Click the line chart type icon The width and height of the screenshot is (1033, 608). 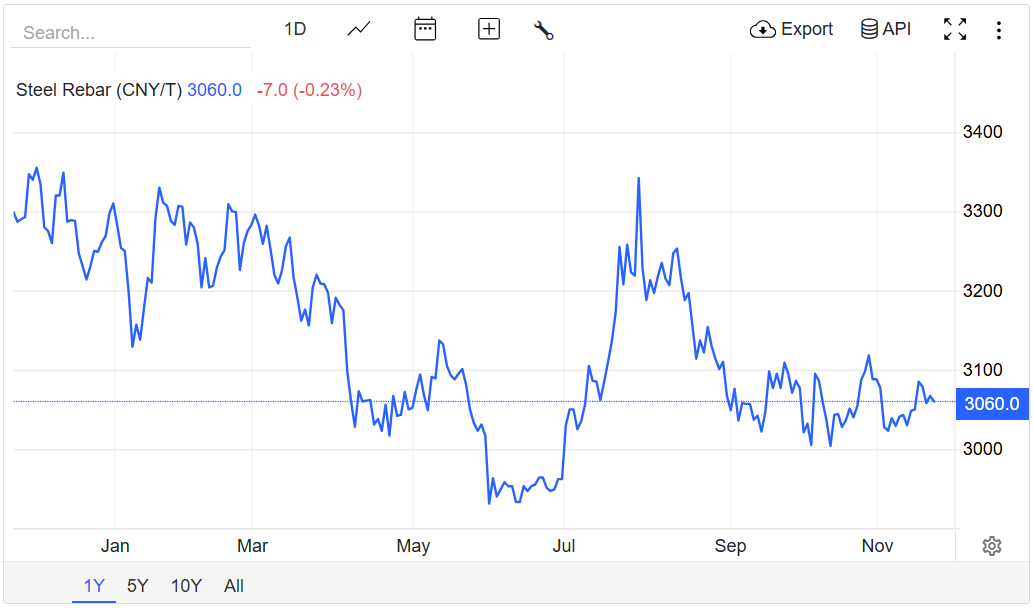(x=359, y=29)
